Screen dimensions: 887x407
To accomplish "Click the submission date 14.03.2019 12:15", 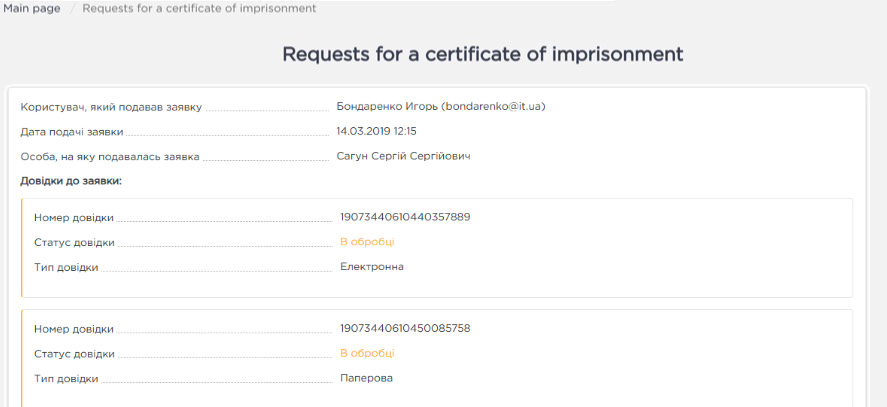I will tap(376, 131).
